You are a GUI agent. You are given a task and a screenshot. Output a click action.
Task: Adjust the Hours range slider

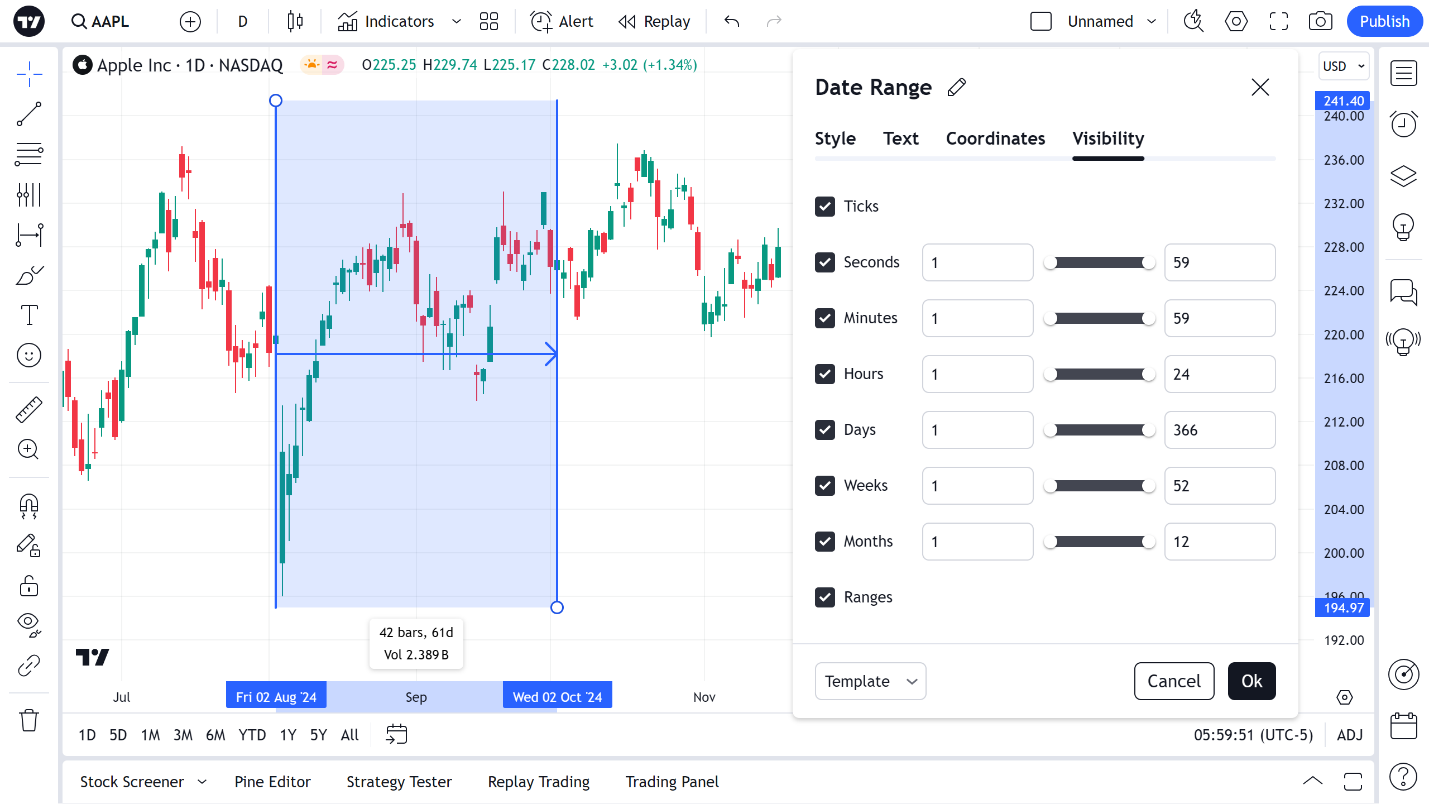[1099, 374]
